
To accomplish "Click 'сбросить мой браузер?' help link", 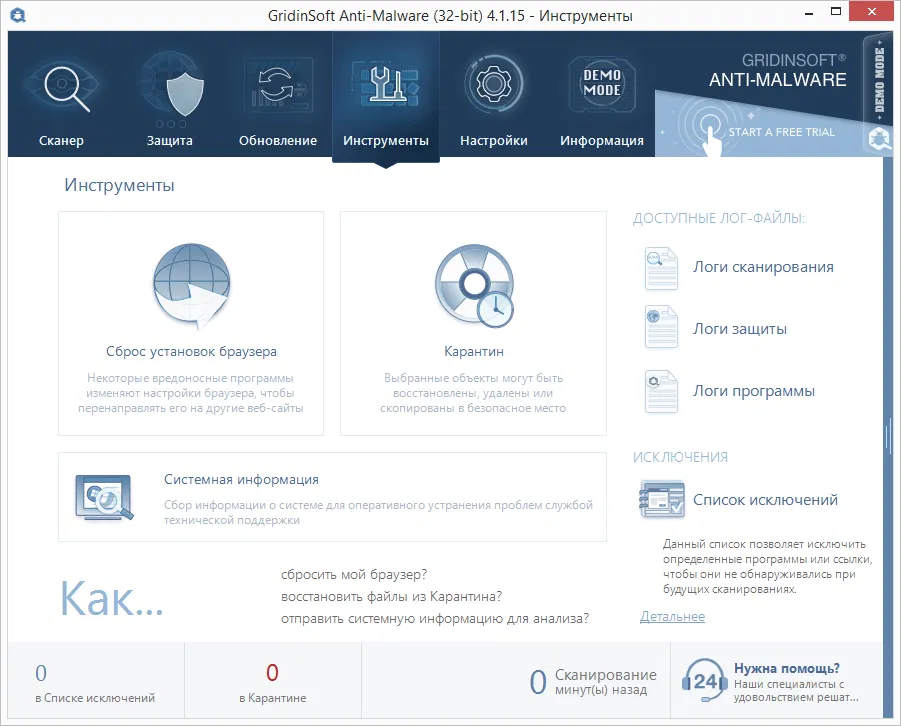I will click(354, 575).
